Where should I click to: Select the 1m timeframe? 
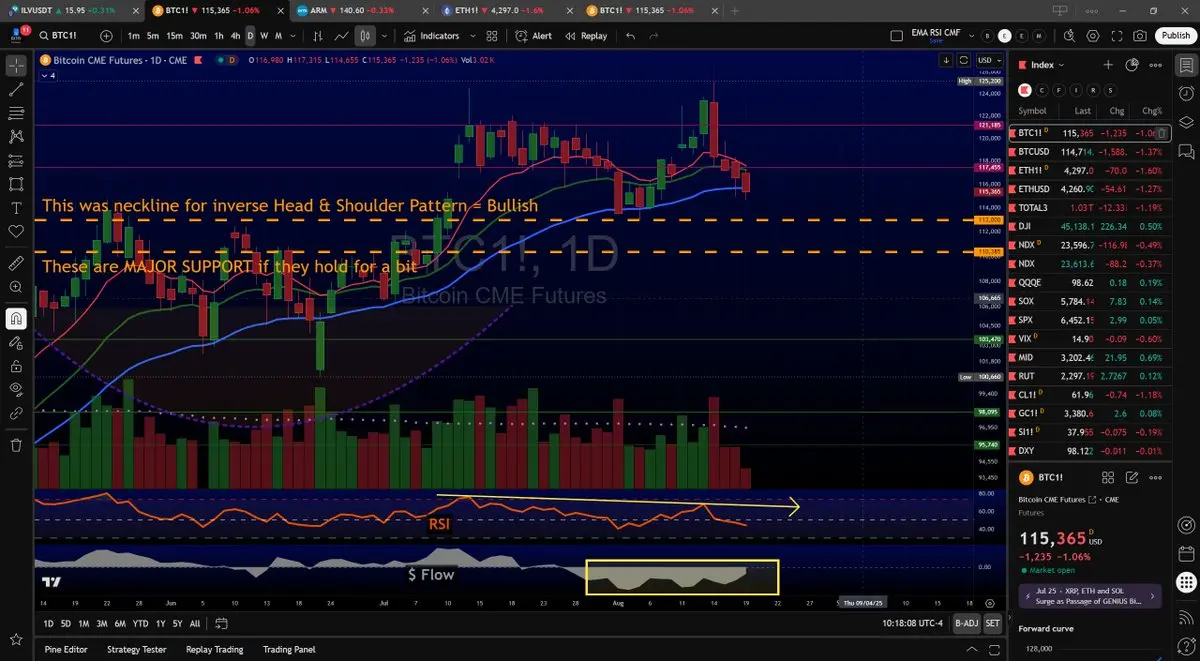tap(134, 36)
